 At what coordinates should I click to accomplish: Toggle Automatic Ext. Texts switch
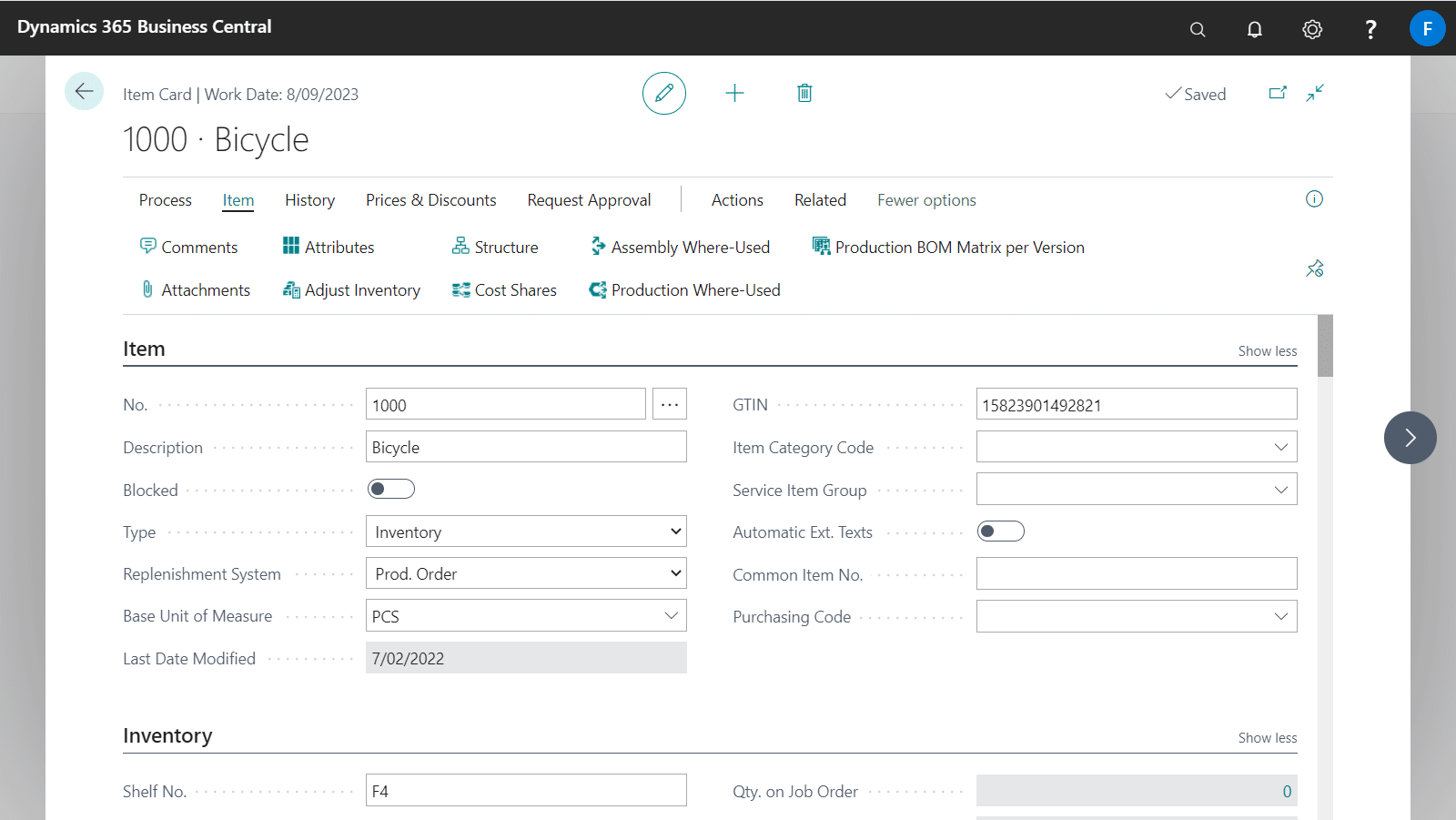[1001, 531]
